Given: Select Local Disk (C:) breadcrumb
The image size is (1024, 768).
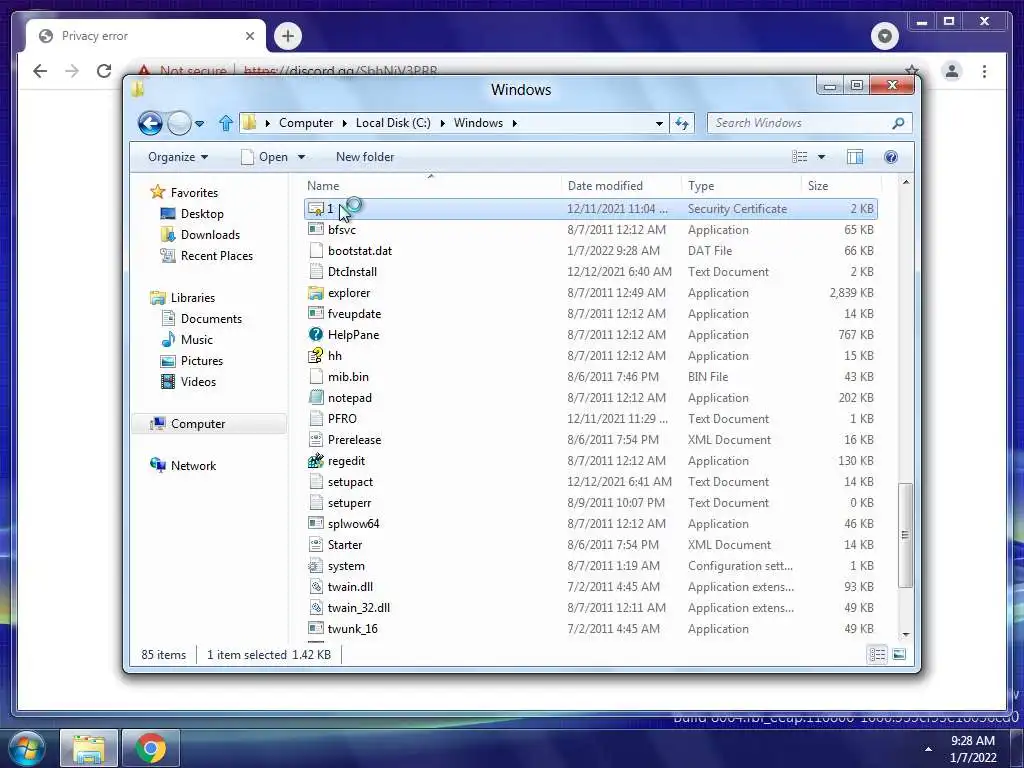Looking at the screenshot, I should coord(393,123).
